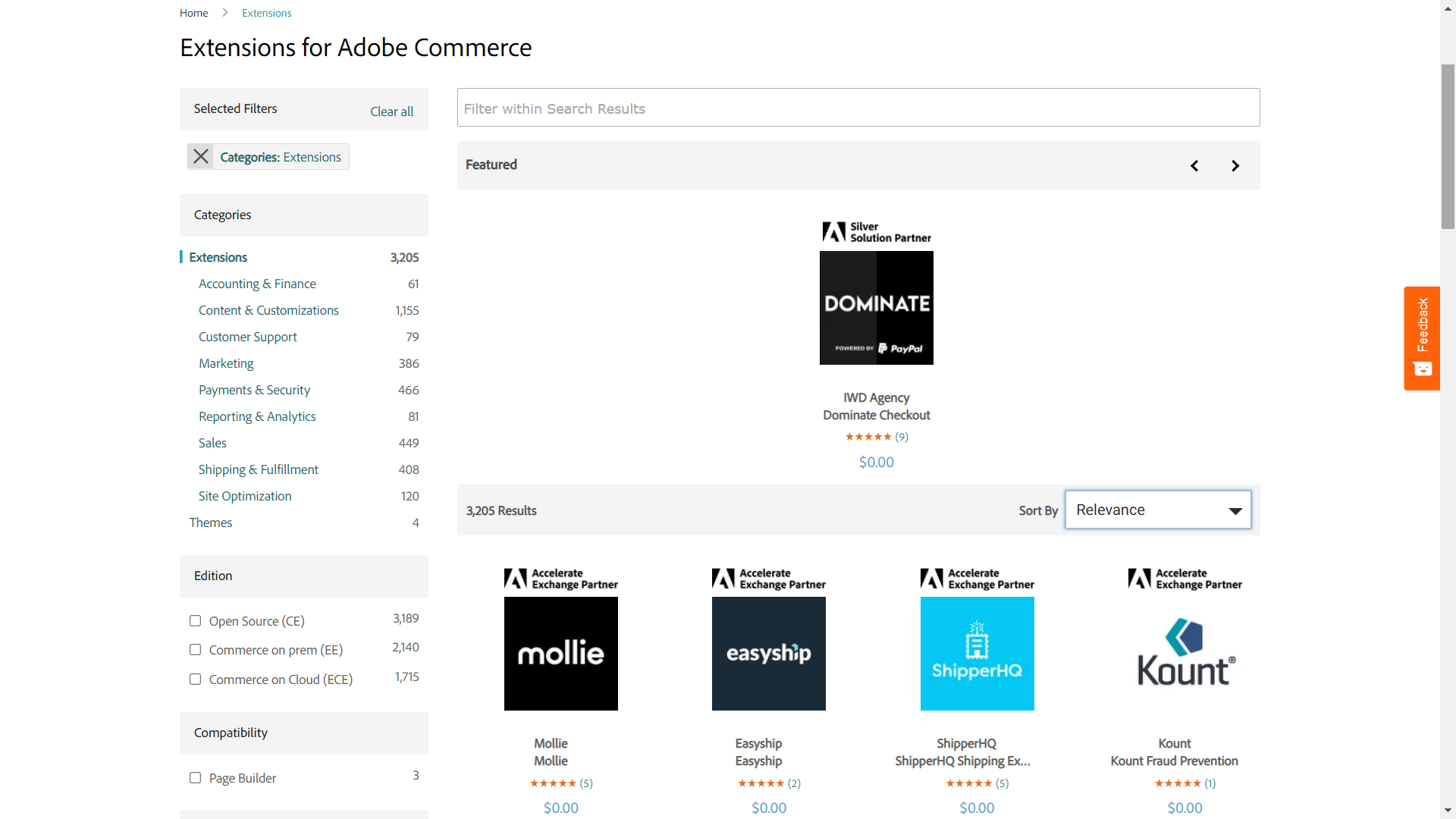Open the orange Feedback side tab
This screenshot has height=819, width=1456.
(x=1422, y=338)
